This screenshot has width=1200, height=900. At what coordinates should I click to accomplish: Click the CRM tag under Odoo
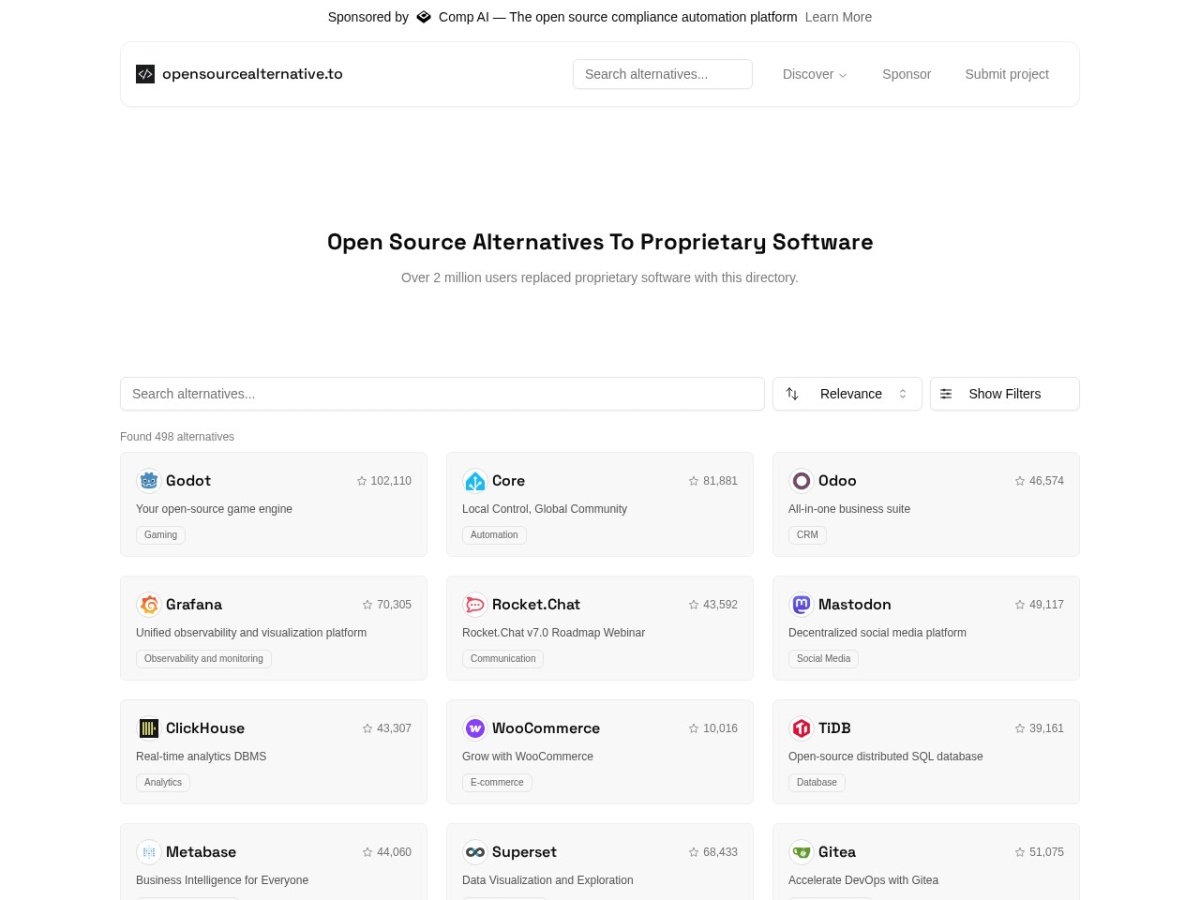tap(807, 534)
